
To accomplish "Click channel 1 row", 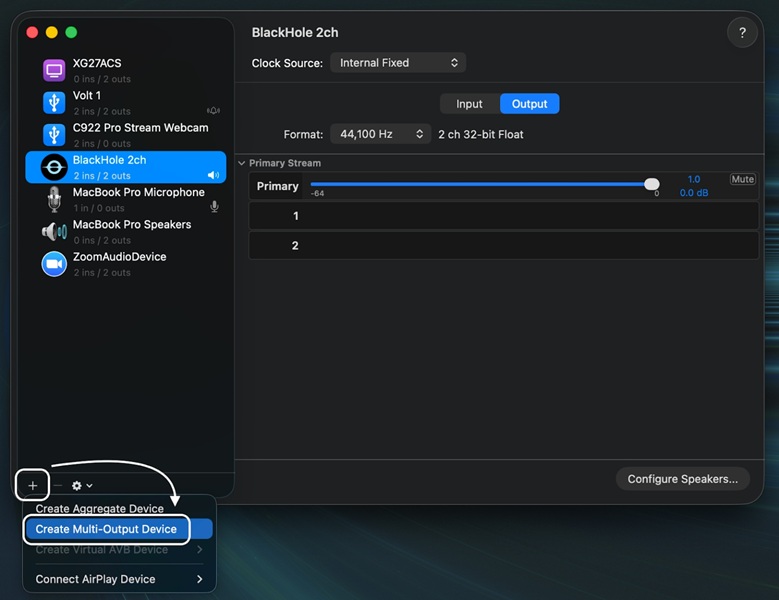I will pyautogui.click(x=504, y=216).
